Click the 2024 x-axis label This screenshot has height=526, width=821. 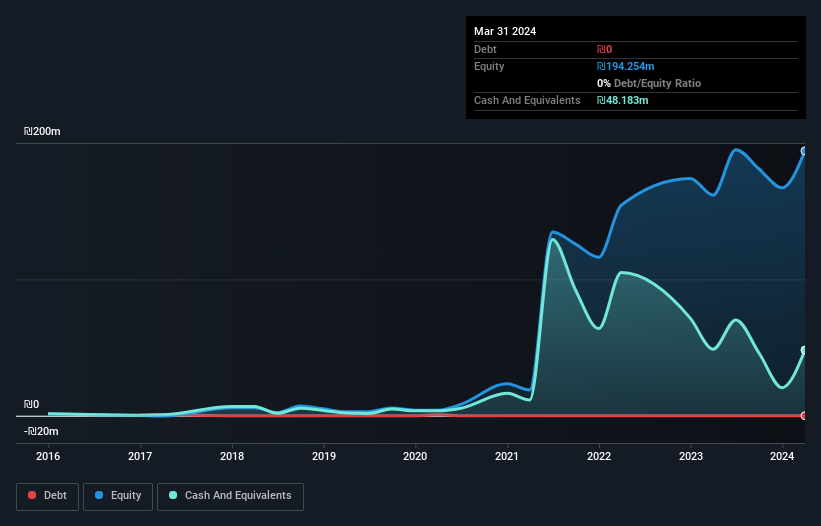coord(782,456)
